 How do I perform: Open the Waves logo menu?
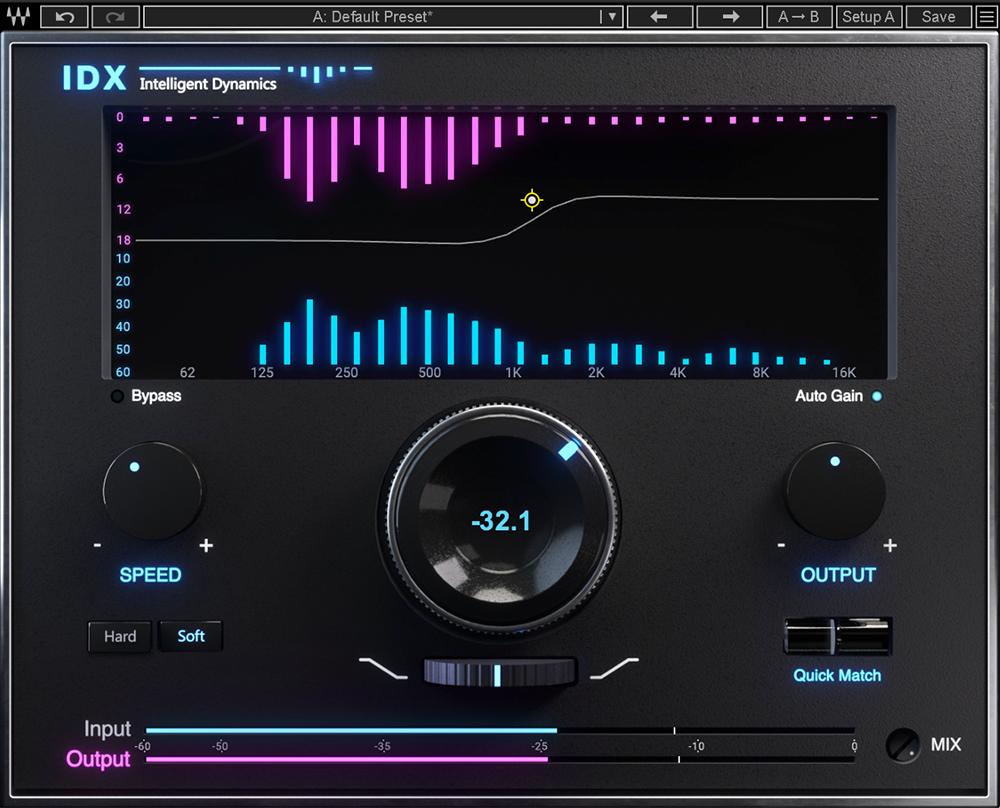click(x=18, y=17)
